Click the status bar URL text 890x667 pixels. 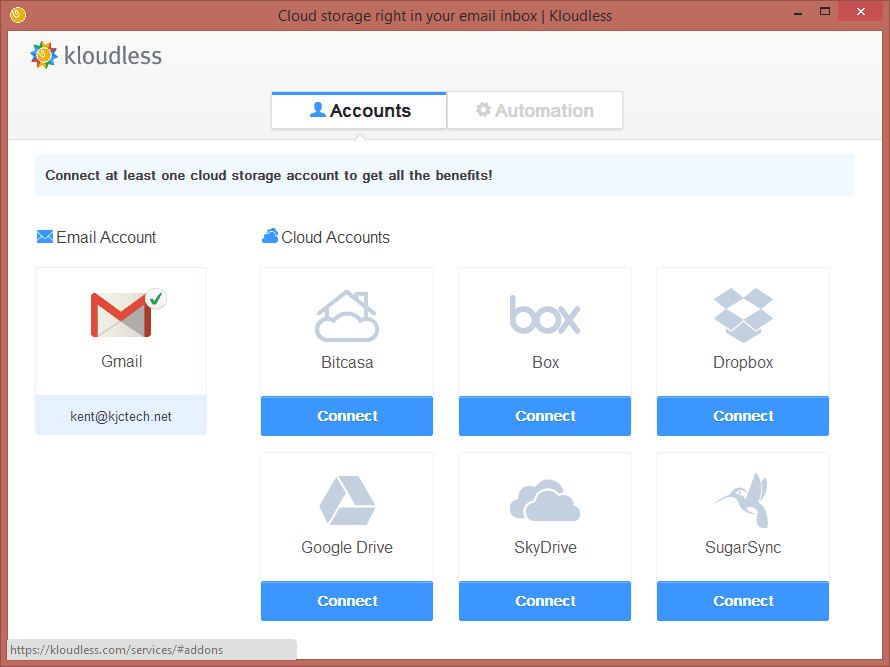(x=117, y=650)
